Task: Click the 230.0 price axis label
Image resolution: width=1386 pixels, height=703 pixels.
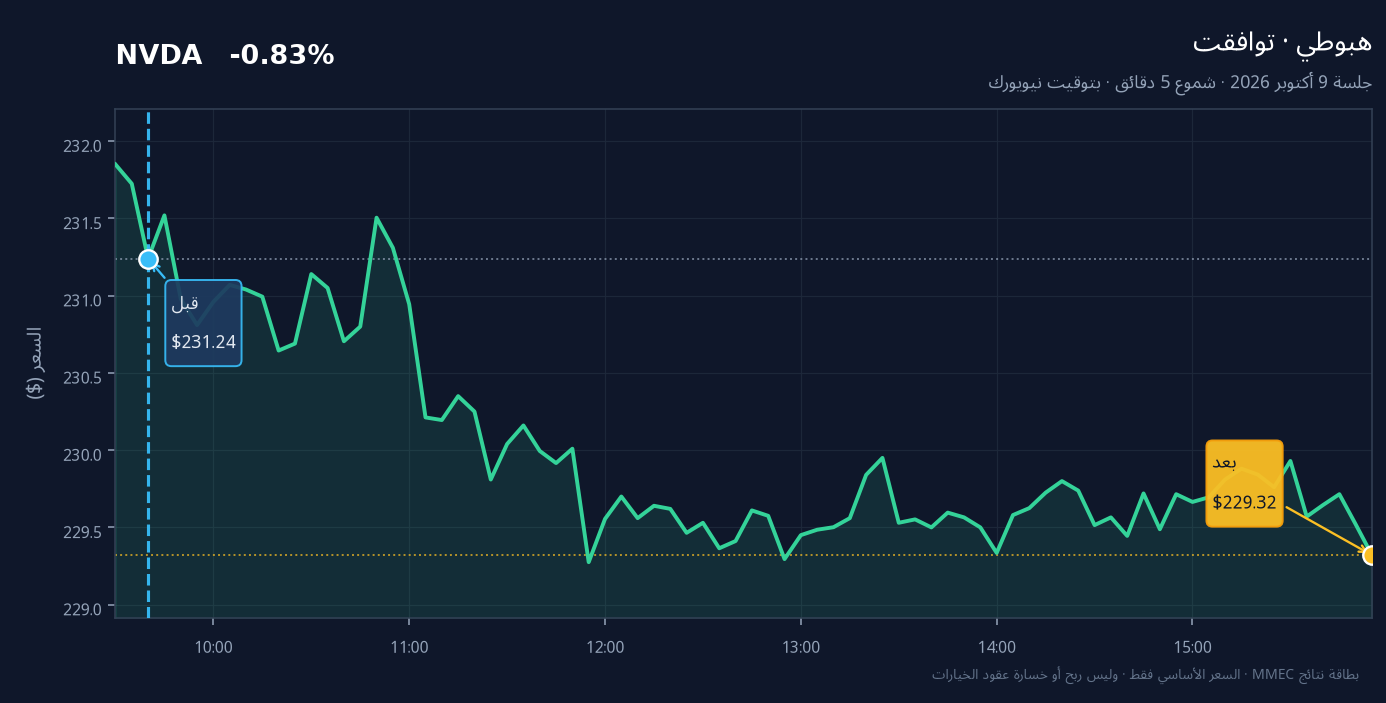Action: 82,454
